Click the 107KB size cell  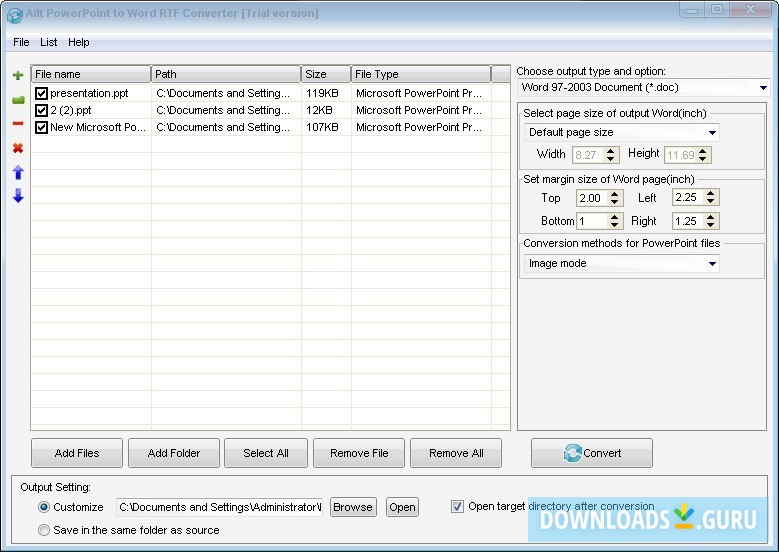coord(322,127)
